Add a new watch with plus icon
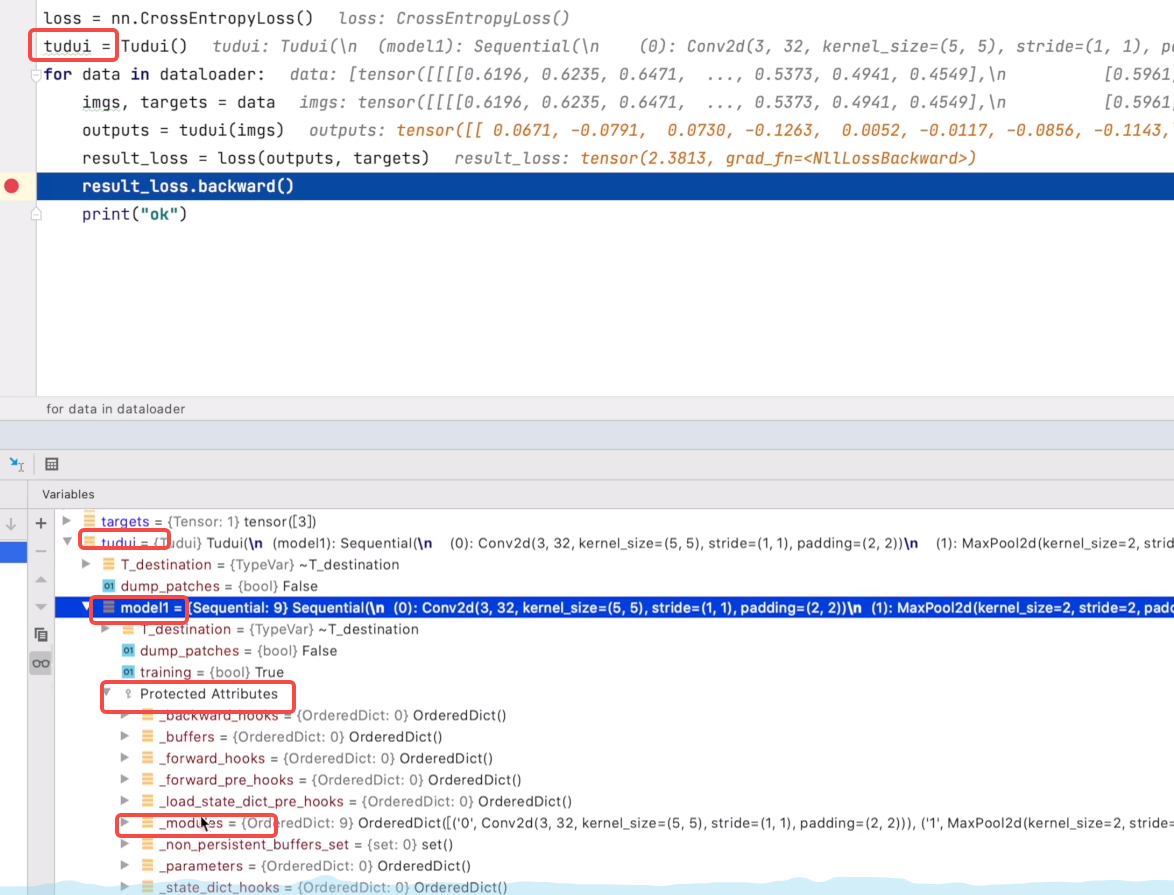The width and height of the screenshot is (1174, 895). [41, 523]
